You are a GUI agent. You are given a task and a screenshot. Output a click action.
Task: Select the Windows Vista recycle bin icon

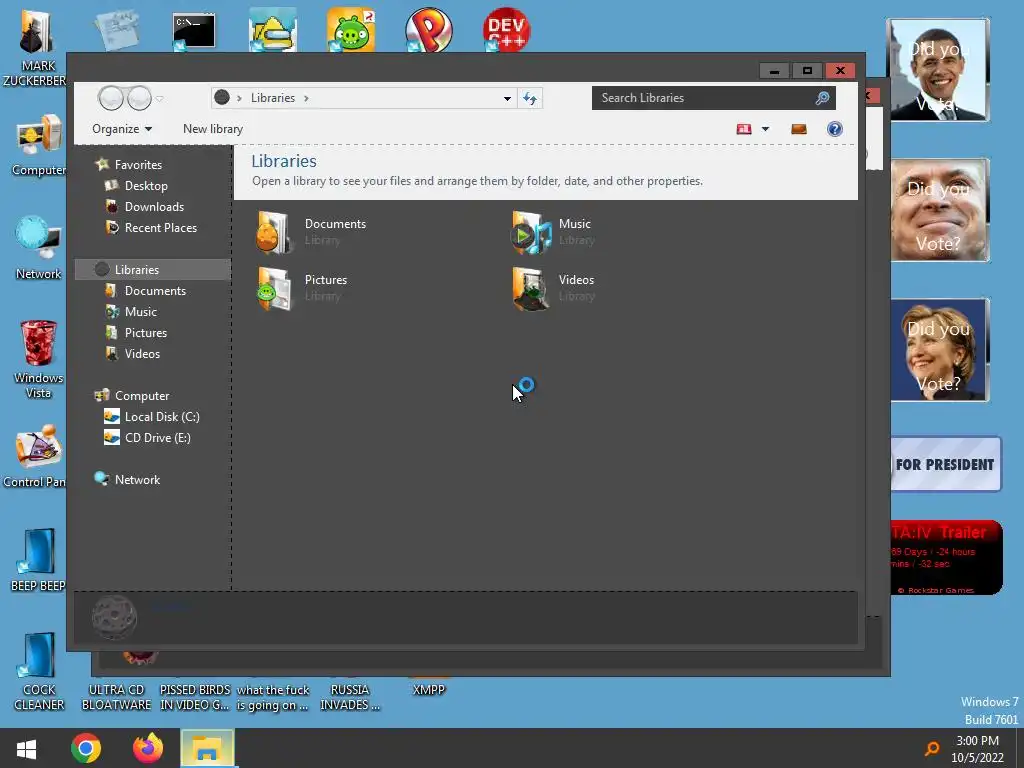[x=39, y=359]
